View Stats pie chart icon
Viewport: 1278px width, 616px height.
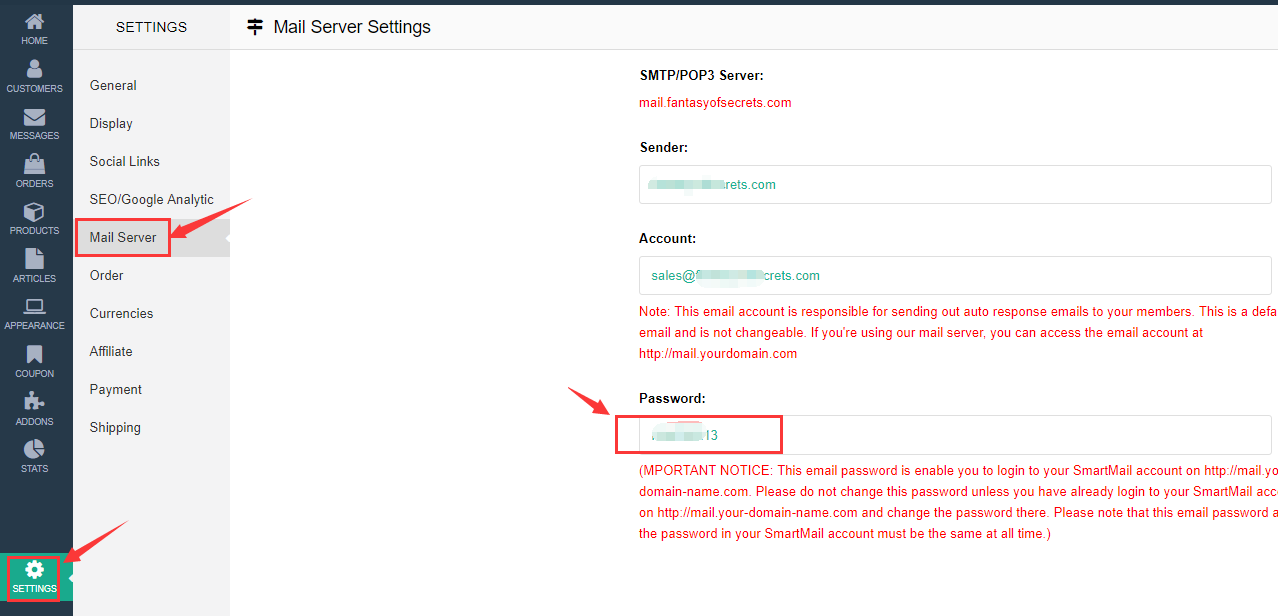(x=34, y=449)
